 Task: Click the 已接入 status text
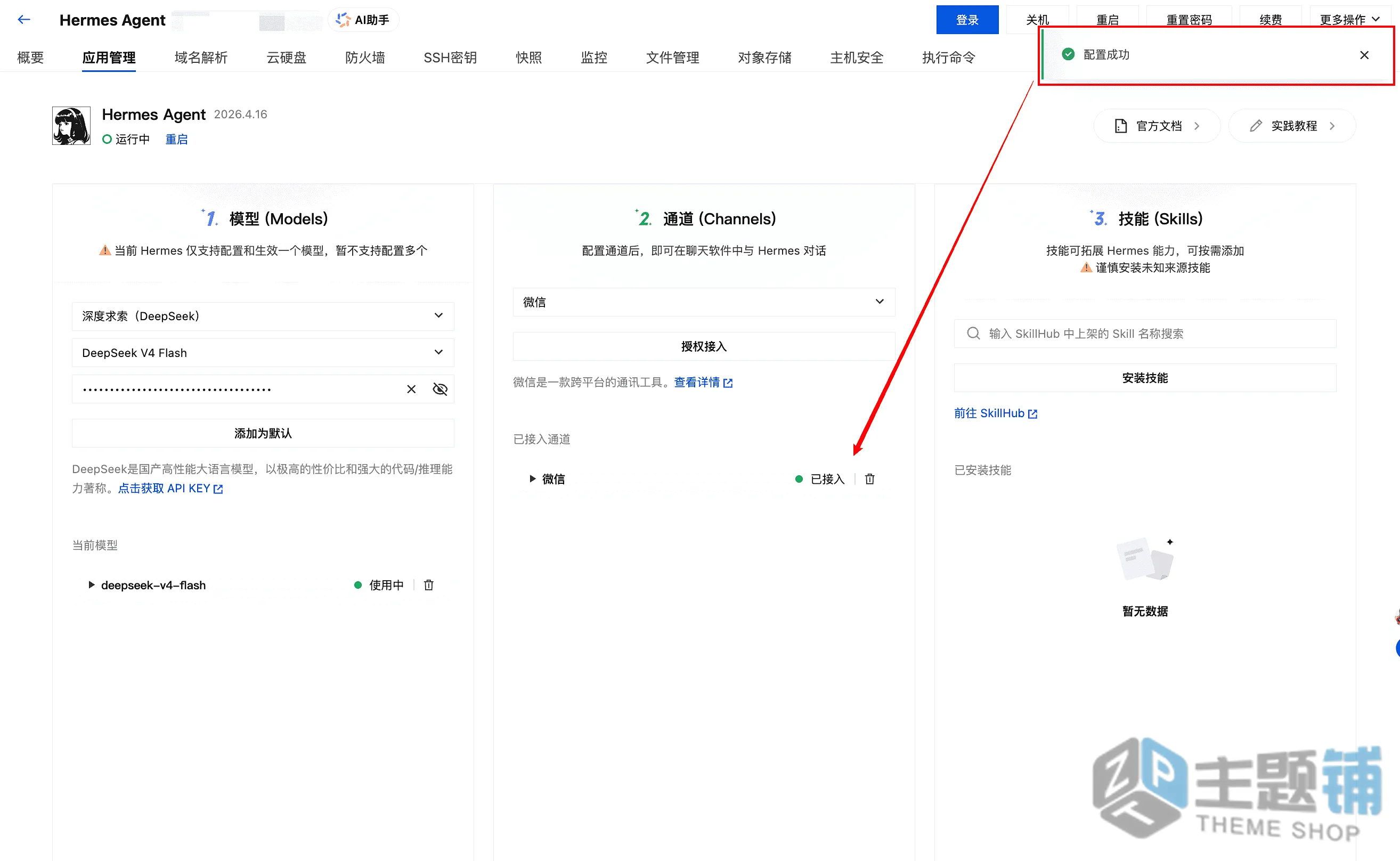(x=828, y=480)
